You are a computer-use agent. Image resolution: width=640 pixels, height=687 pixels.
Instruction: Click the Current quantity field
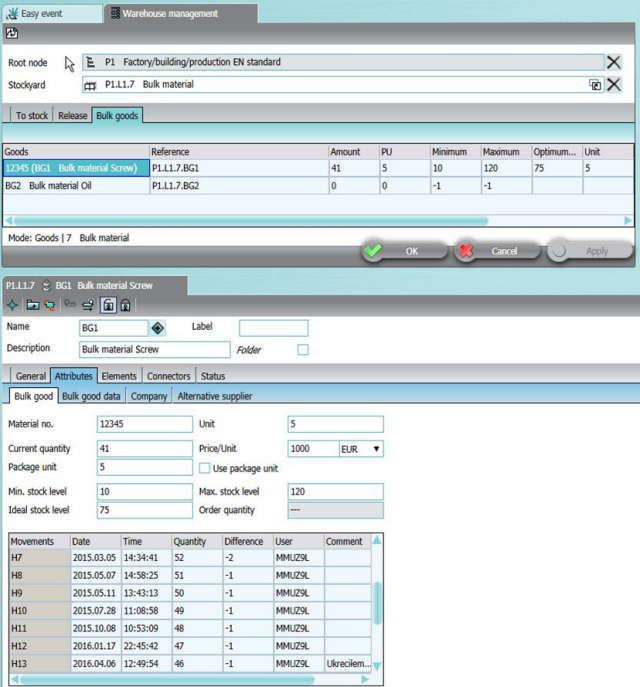(x=145, y=449)
